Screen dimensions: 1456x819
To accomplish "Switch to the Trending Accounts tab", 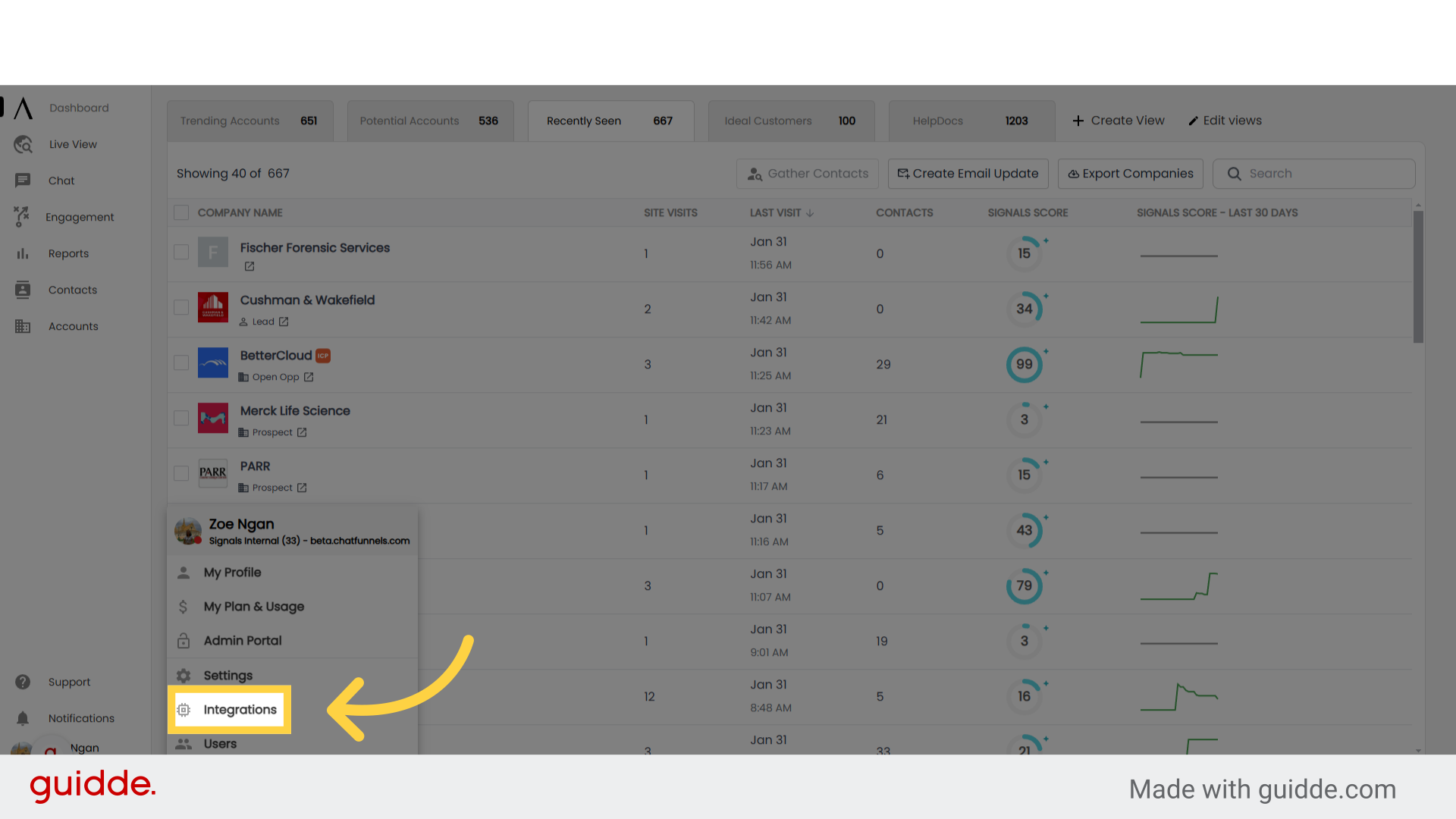I will click(249, 121).
